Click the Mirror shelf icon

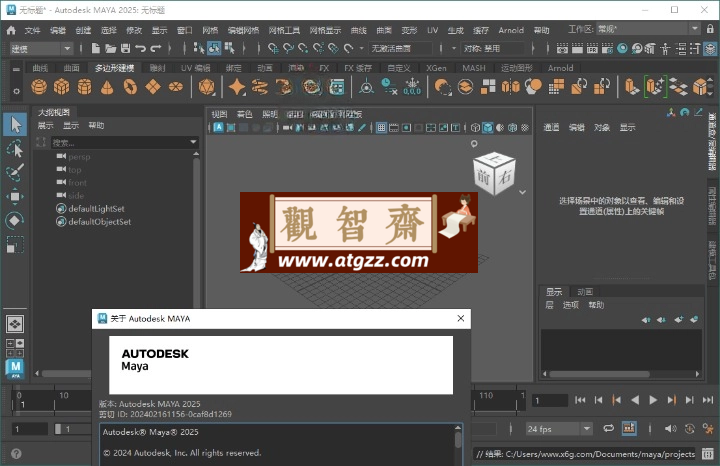click(x=510, y=86)
